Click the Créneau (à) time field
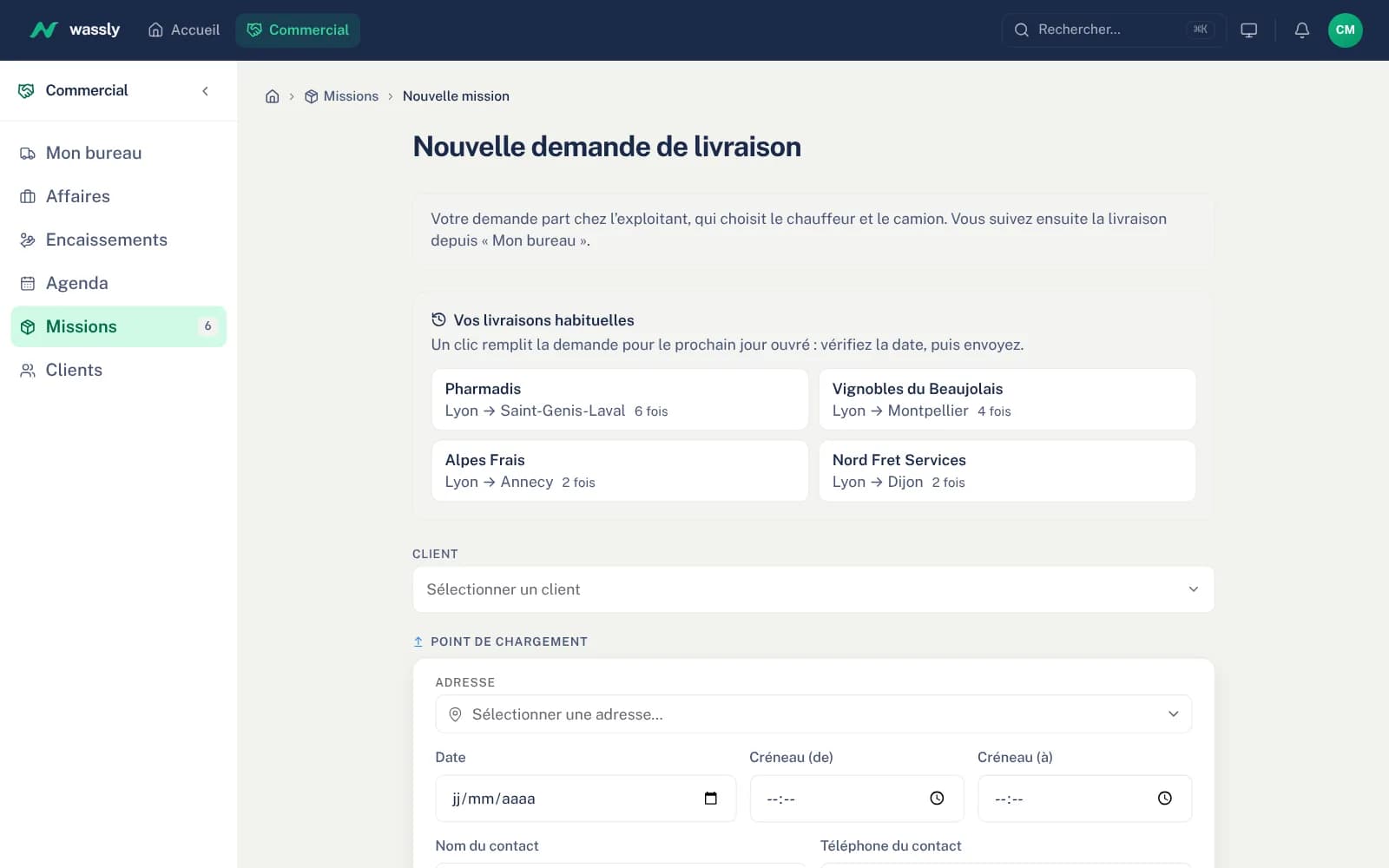The width and height of the screenshot is (1389, 868). (x=1084, y=799)
